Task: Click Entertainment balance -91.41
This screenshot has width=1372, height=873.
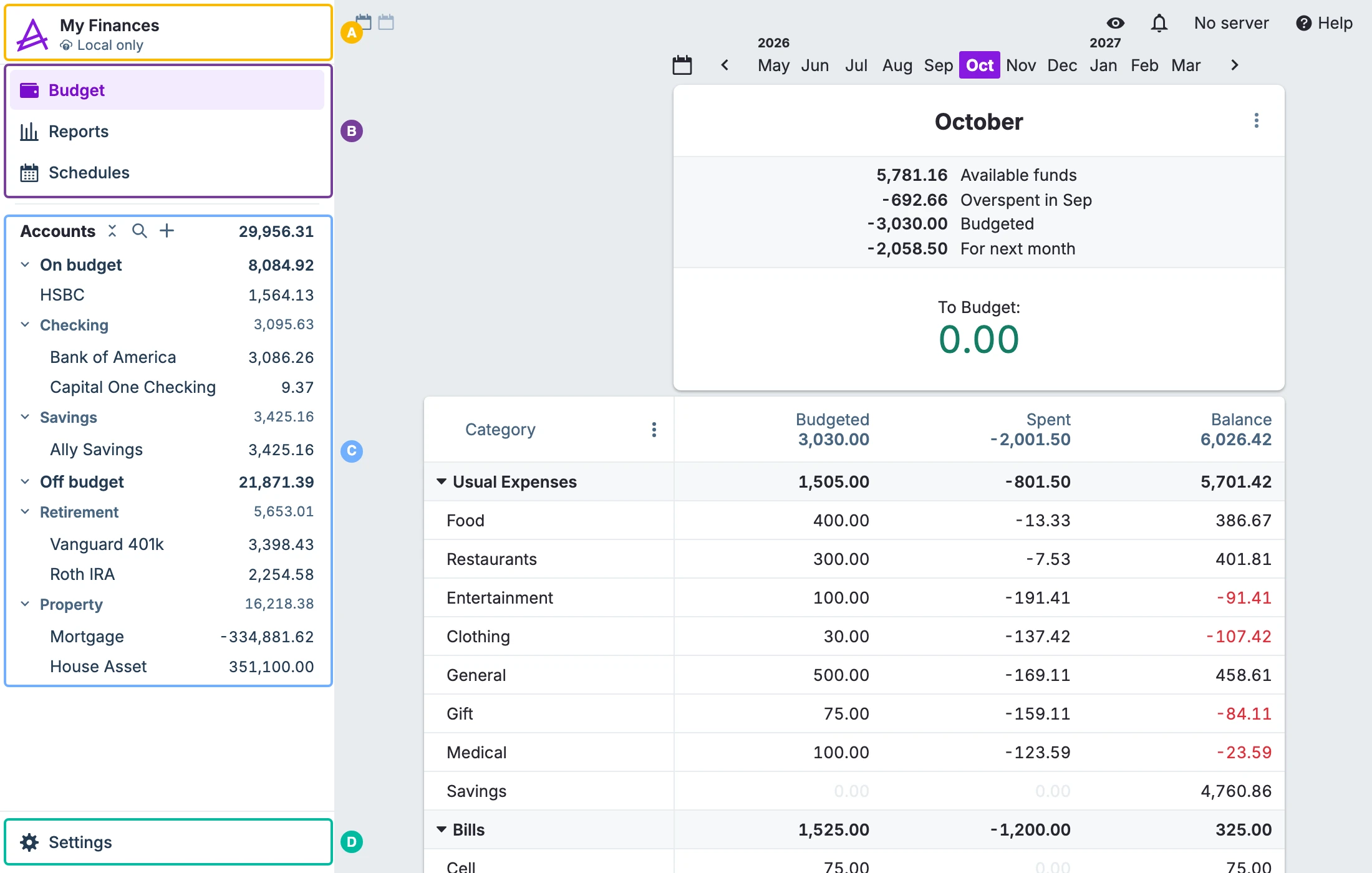Action: pos(1244,597)
